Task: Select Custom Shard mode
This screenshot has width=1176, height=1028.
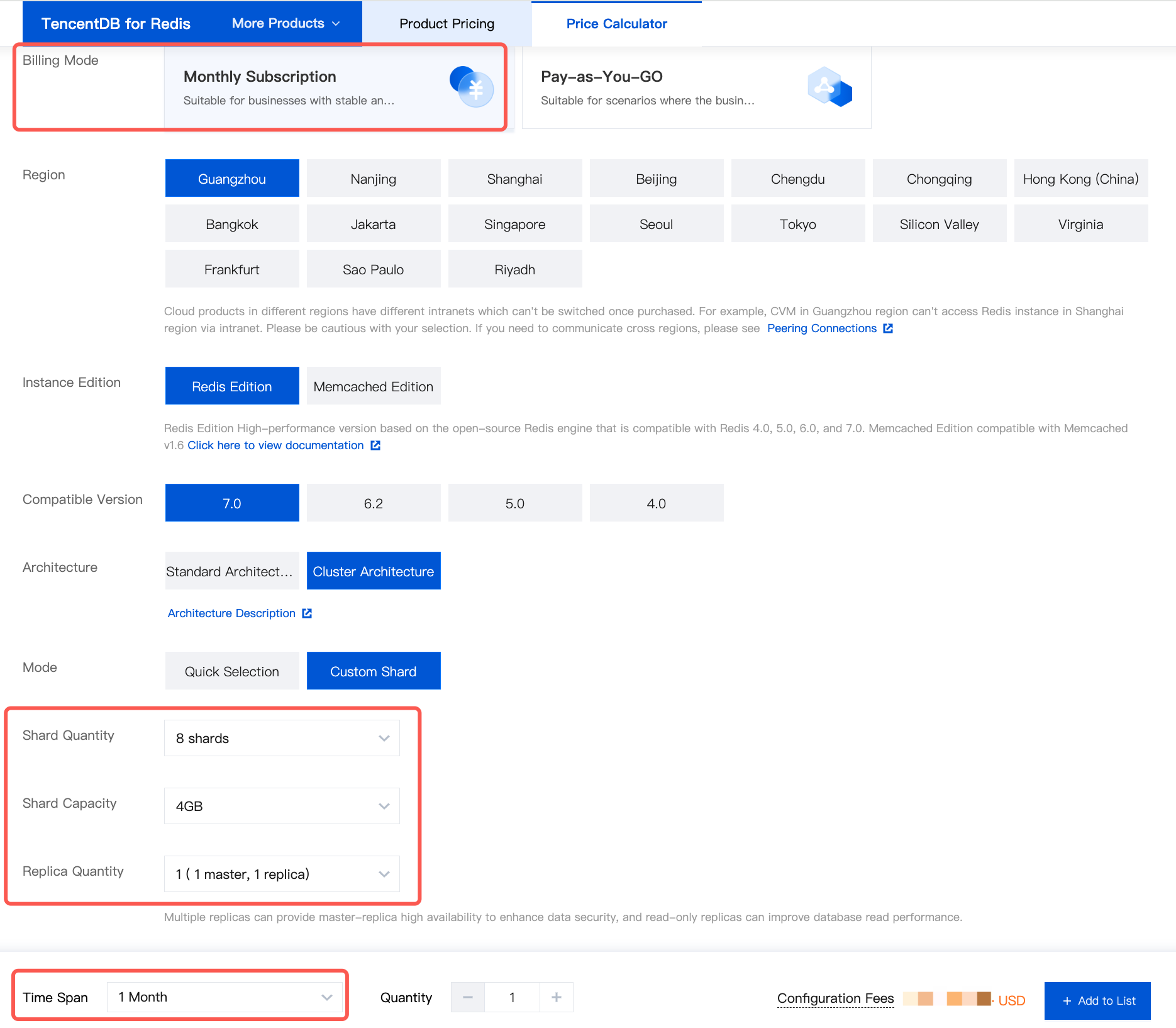Action: pos(374,671)
